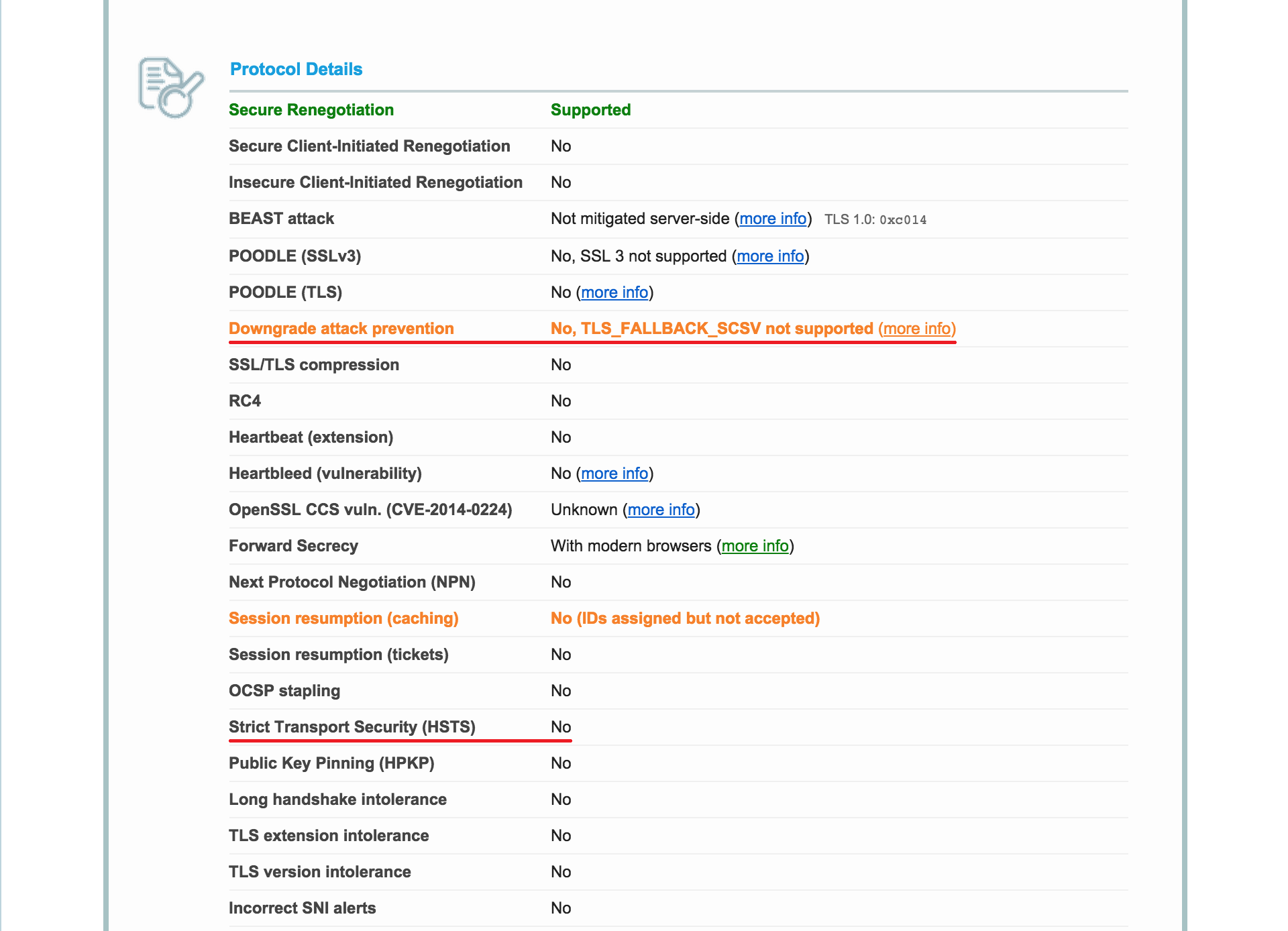
Task: Click the Secure Renegotiation label
Action: tap(311, 110)
